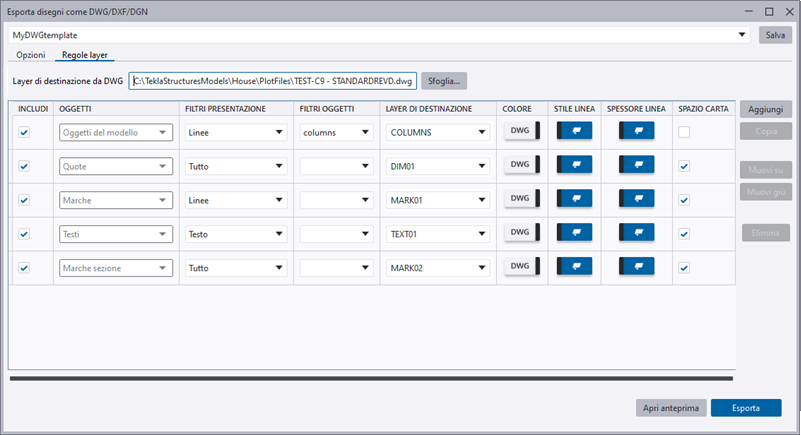Click the Sfoglia browse button
Screen dimensions: 801x435
(444, 80)
